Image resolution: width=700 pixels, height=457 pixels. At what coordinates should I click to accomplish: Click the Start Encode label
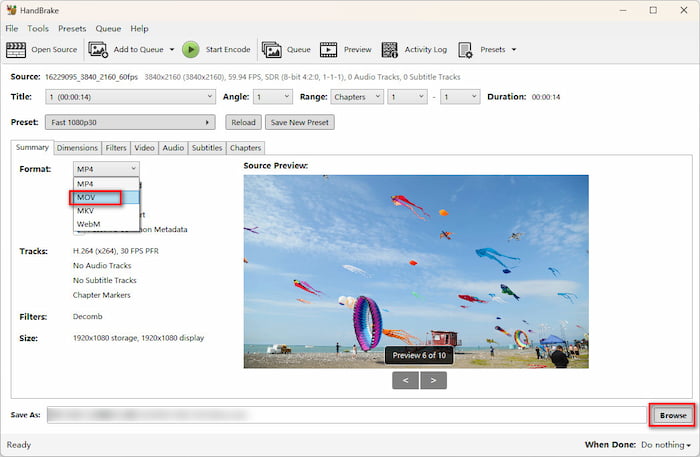click(228, 50)
